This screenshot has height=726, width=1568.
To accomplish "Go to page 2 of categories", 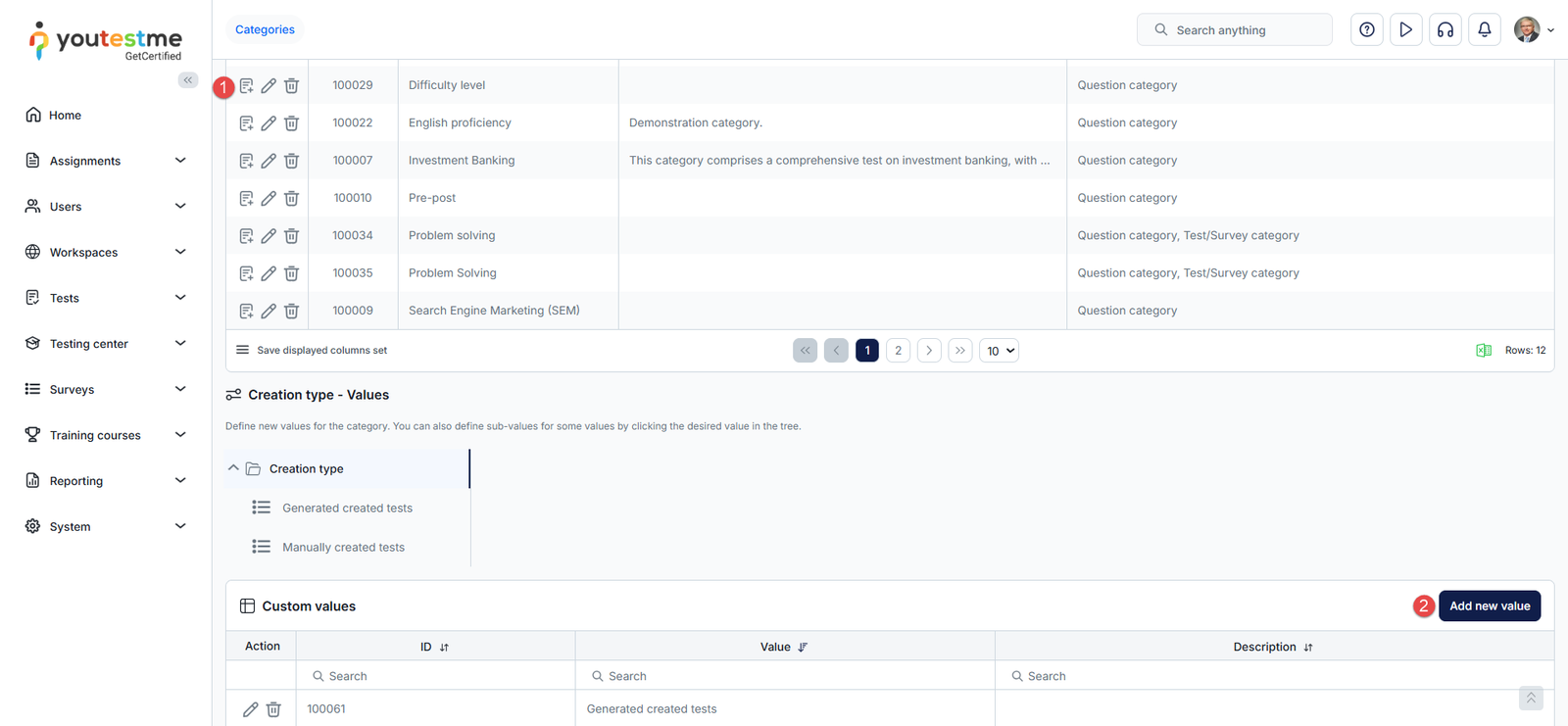I will (898, 351).
